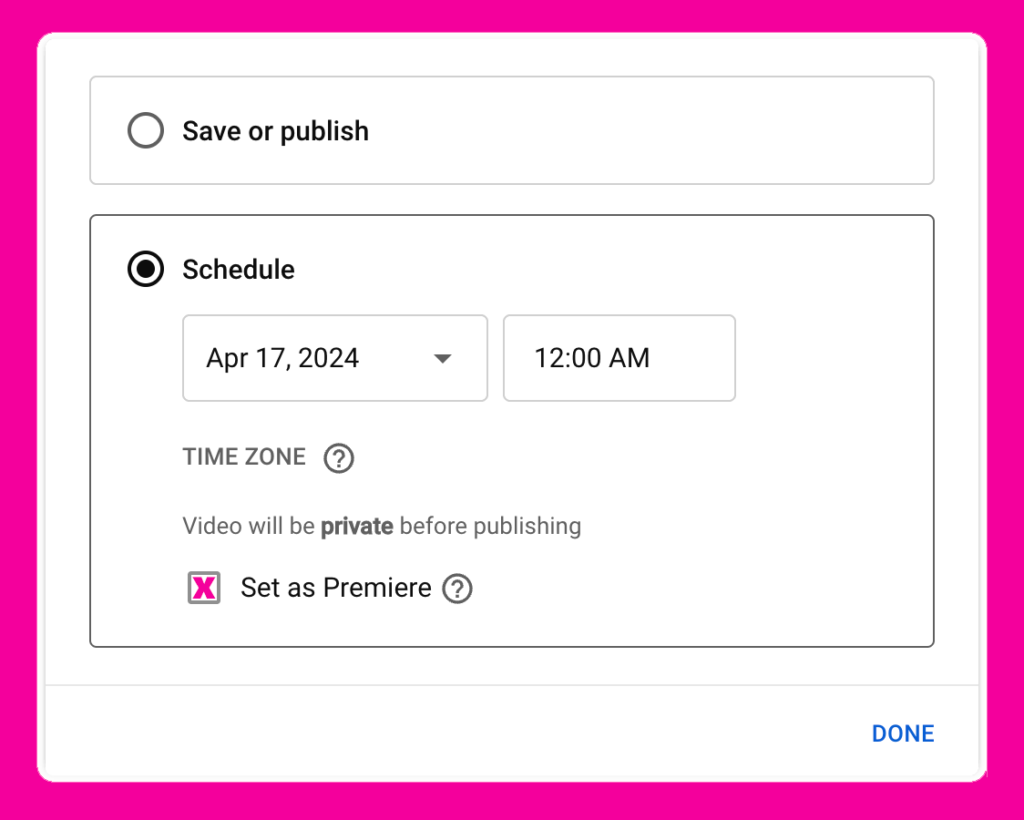This screenshot has height=820, width=1024.
Task: Toggle the Set as Premiere checkbox
Action: (x=204, y=588)
